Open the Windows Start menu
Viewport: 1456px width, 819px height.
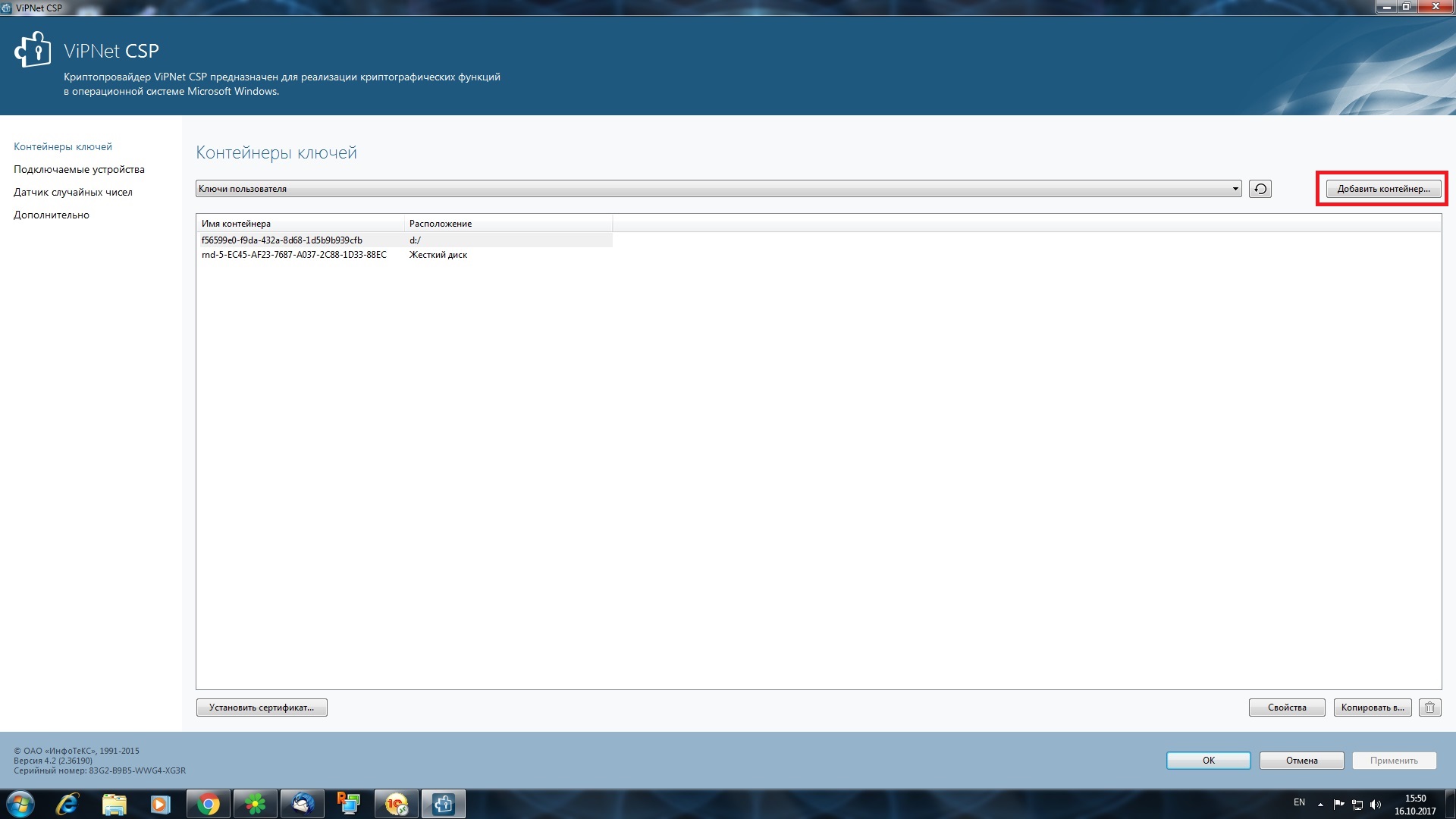20,804
